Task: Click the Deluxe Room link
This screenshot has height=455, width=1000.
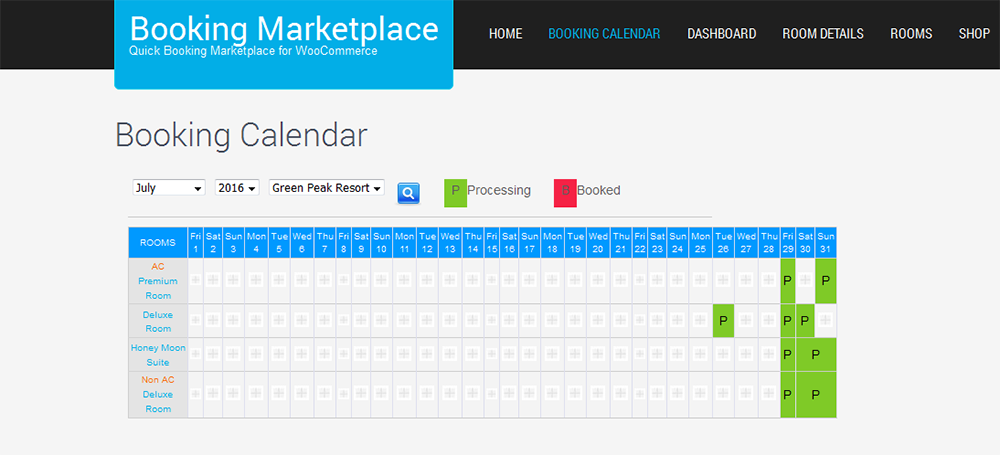Action: point(158,322)
